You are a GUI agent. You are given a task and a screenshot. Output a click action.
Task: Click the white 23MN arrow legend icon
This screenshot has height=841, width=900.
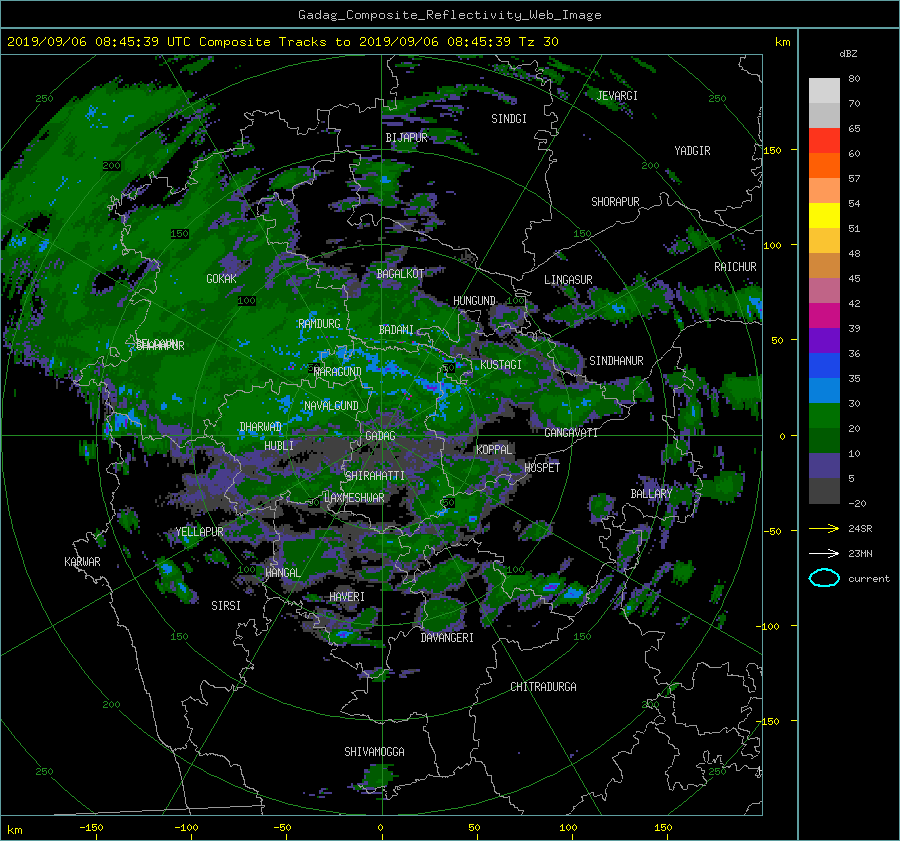coord(824,553)
